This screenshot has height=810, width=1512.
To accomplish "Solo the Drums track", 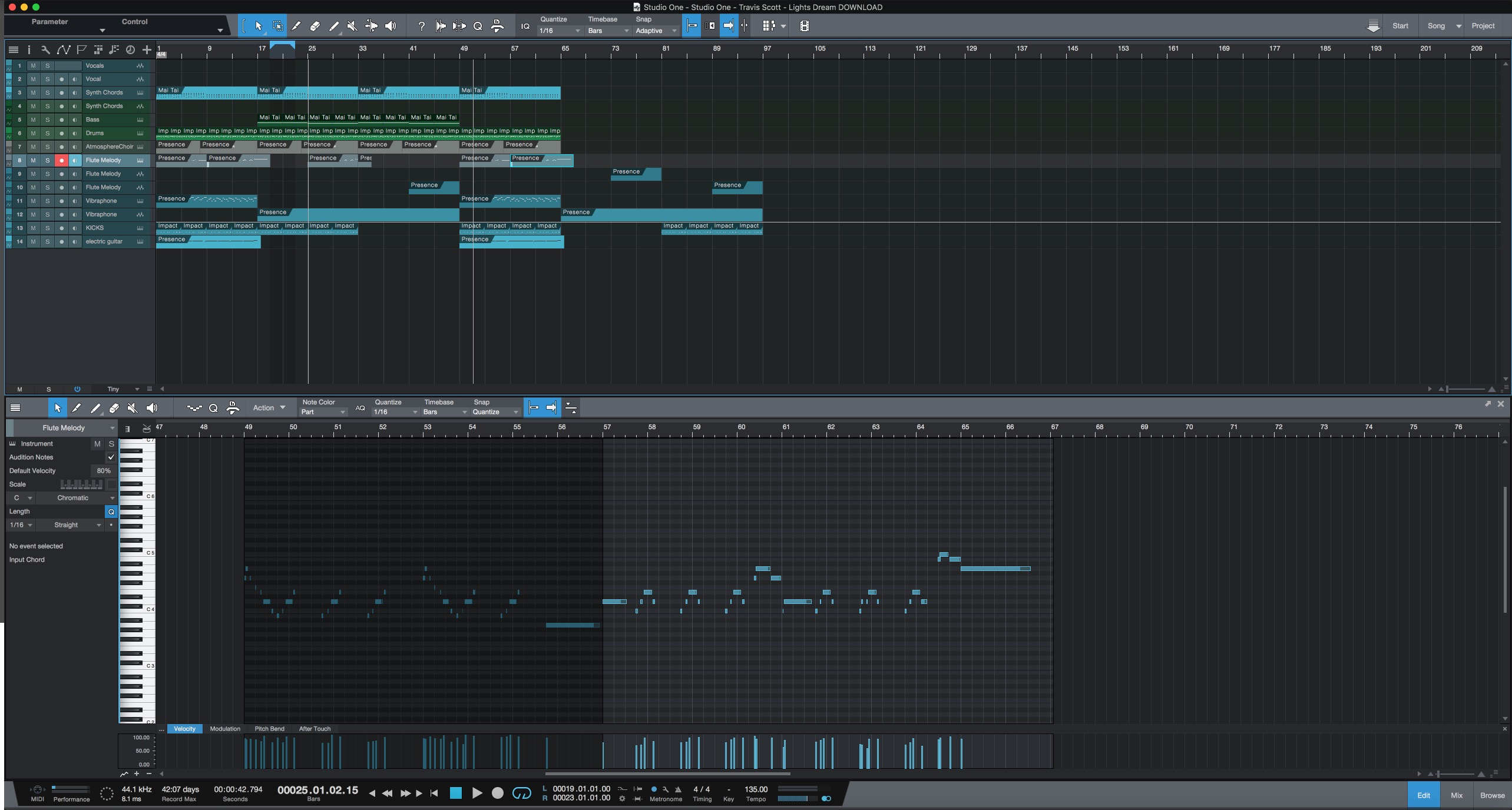I will (x=48, y=133).
